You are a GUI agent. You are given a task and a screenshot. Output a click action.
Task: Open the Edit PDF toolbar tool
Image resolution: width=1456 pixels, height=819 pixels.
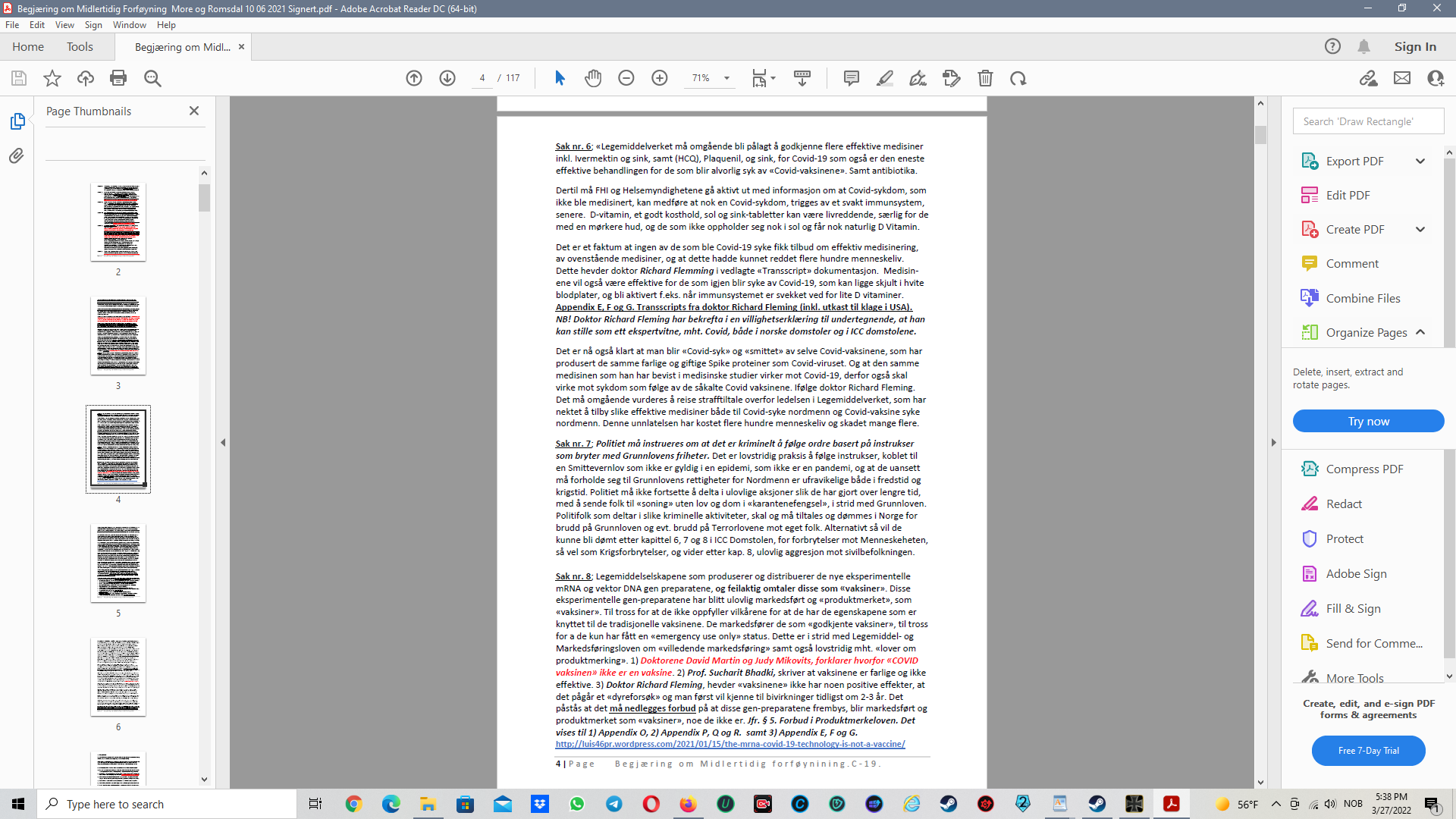[952, 78]
